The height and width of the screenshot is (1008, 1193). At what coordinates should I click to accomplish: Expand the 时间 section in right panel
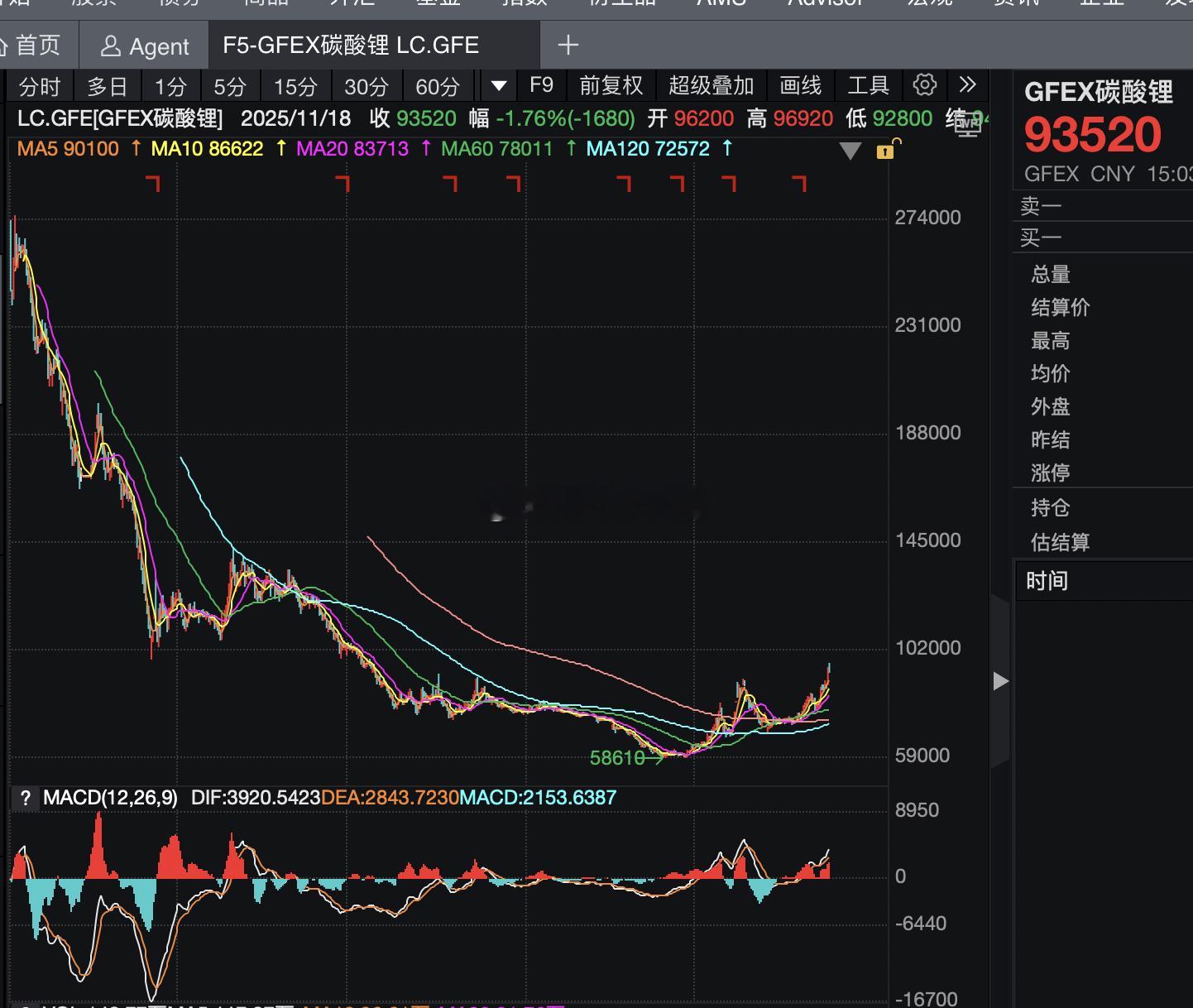click(x=1047, y=581)
